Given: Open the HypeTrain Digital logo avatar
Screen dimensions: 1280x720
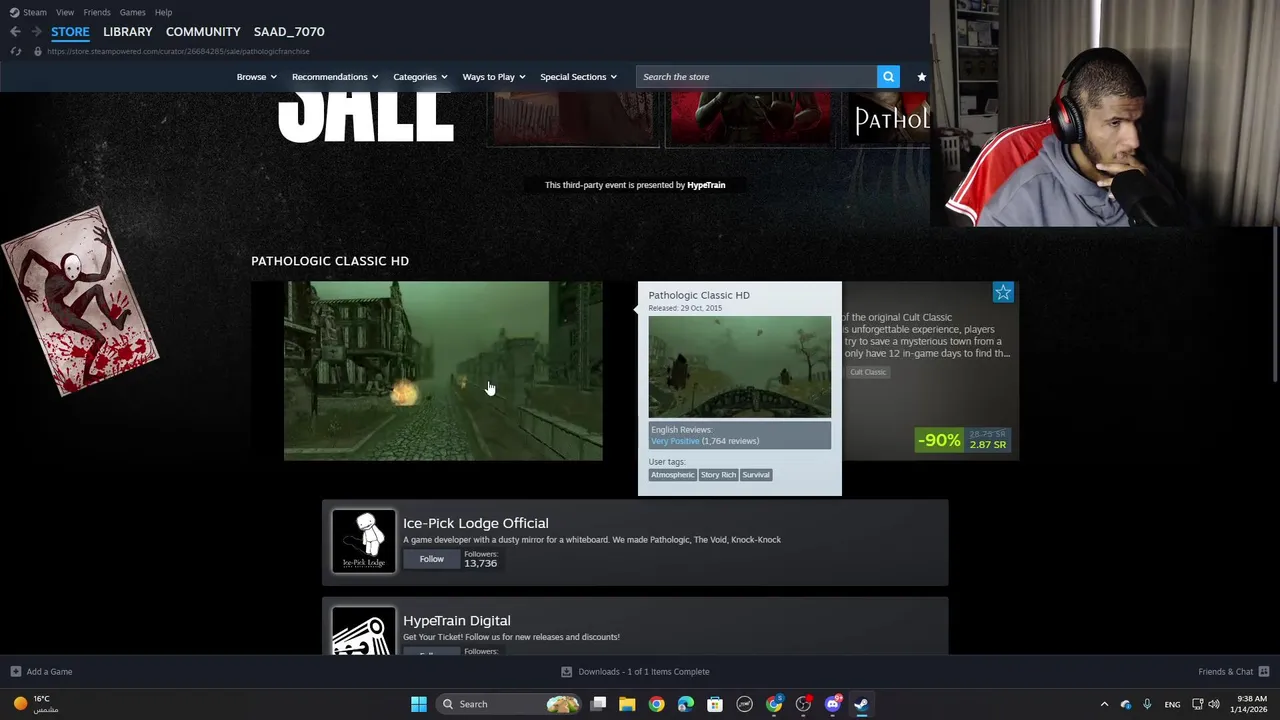Looking at the screenshot, I should click(364, 631).
